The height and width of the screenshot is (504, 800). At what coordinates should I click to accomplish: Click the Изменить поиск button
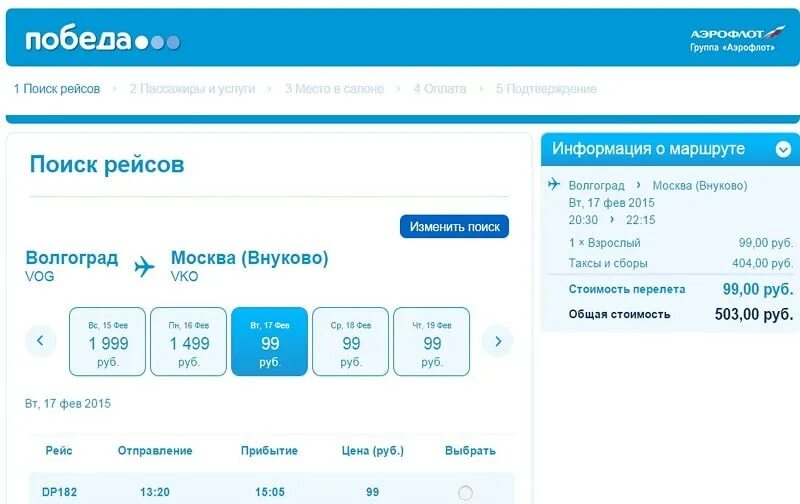[x=454, y=226]
